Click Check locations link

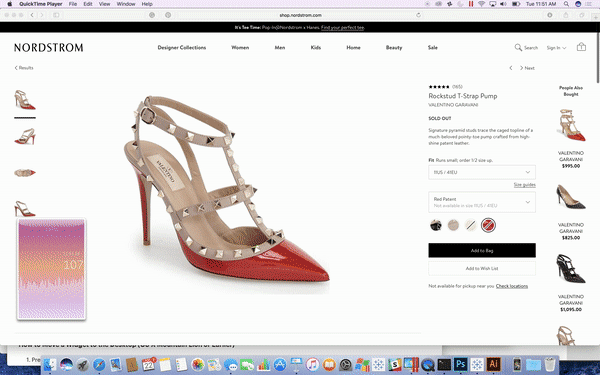[x=512, y=286]
